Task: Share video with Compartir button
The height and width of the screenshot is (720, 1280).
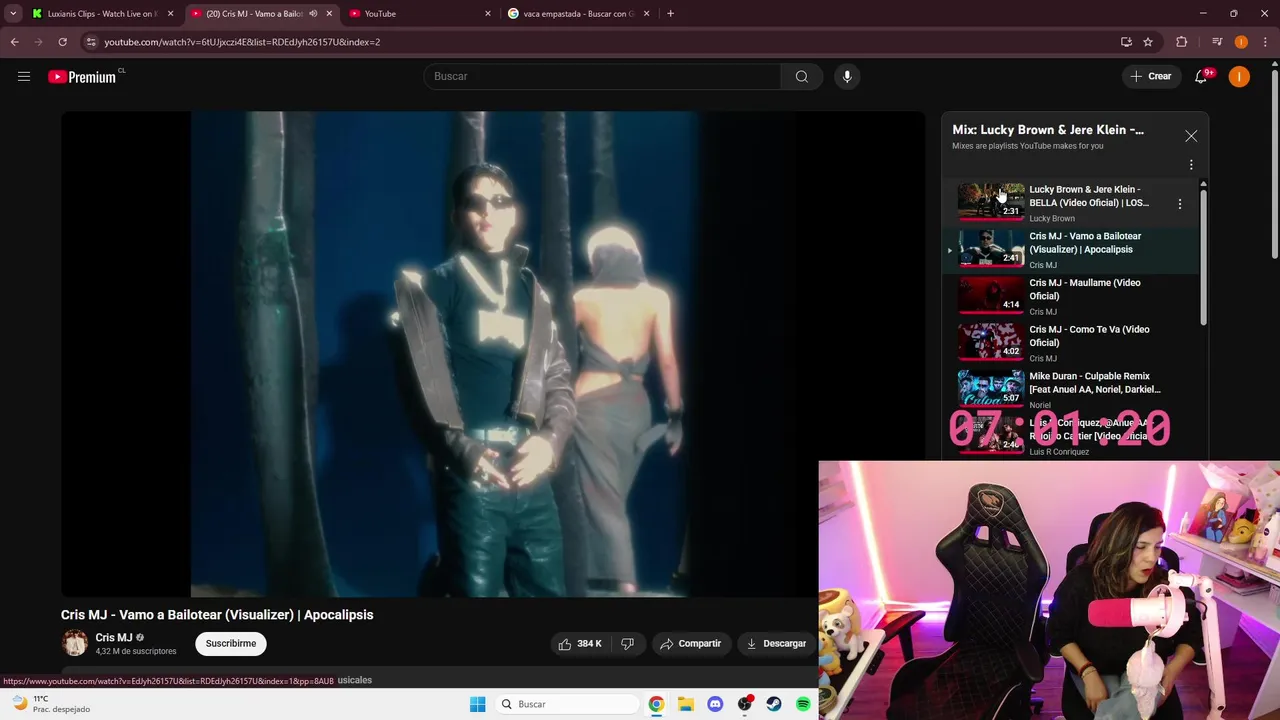Action: coord(690,643)
